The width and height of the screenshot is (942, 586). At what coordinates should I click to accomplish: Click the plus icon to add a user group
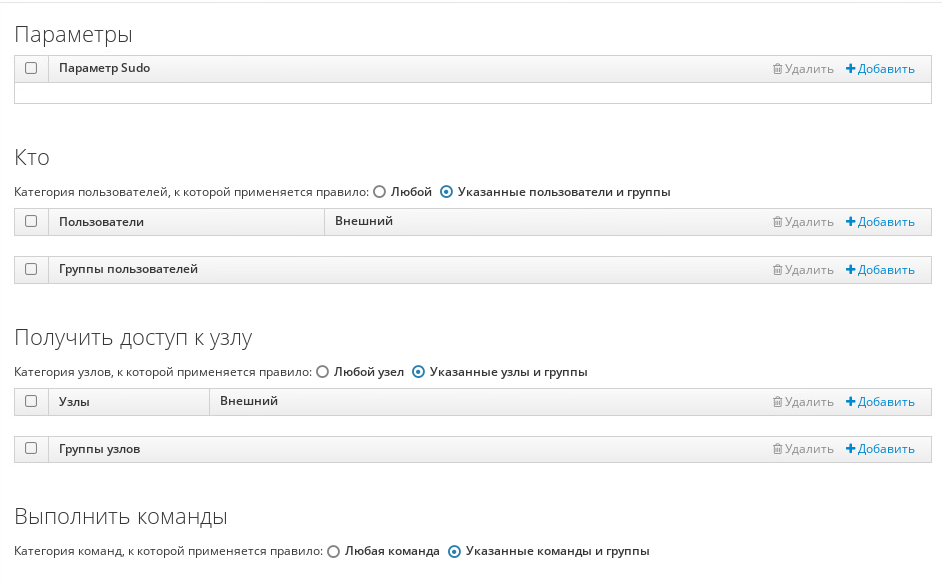click(849, 269)
